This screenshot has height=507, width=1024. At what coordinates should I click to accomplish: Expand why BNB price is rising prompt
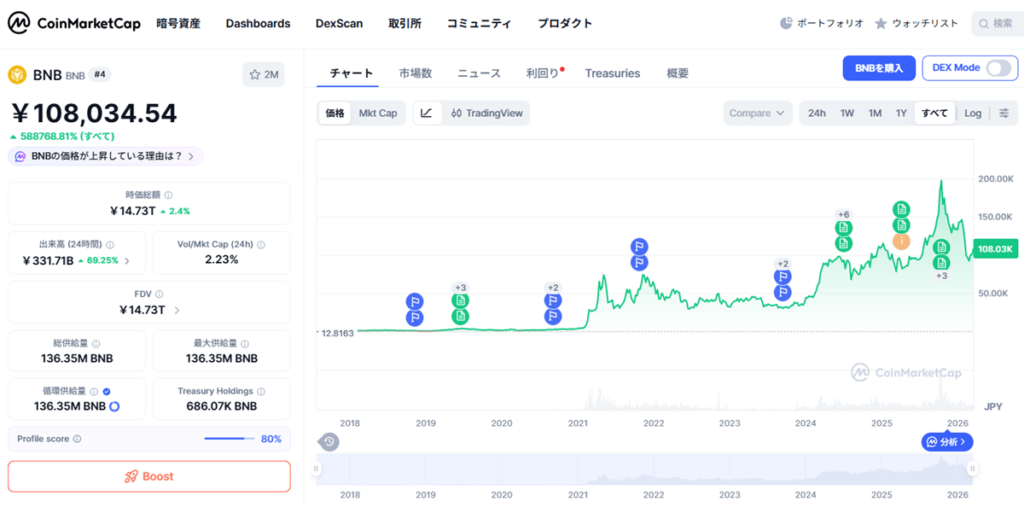(x=105, y=156)
